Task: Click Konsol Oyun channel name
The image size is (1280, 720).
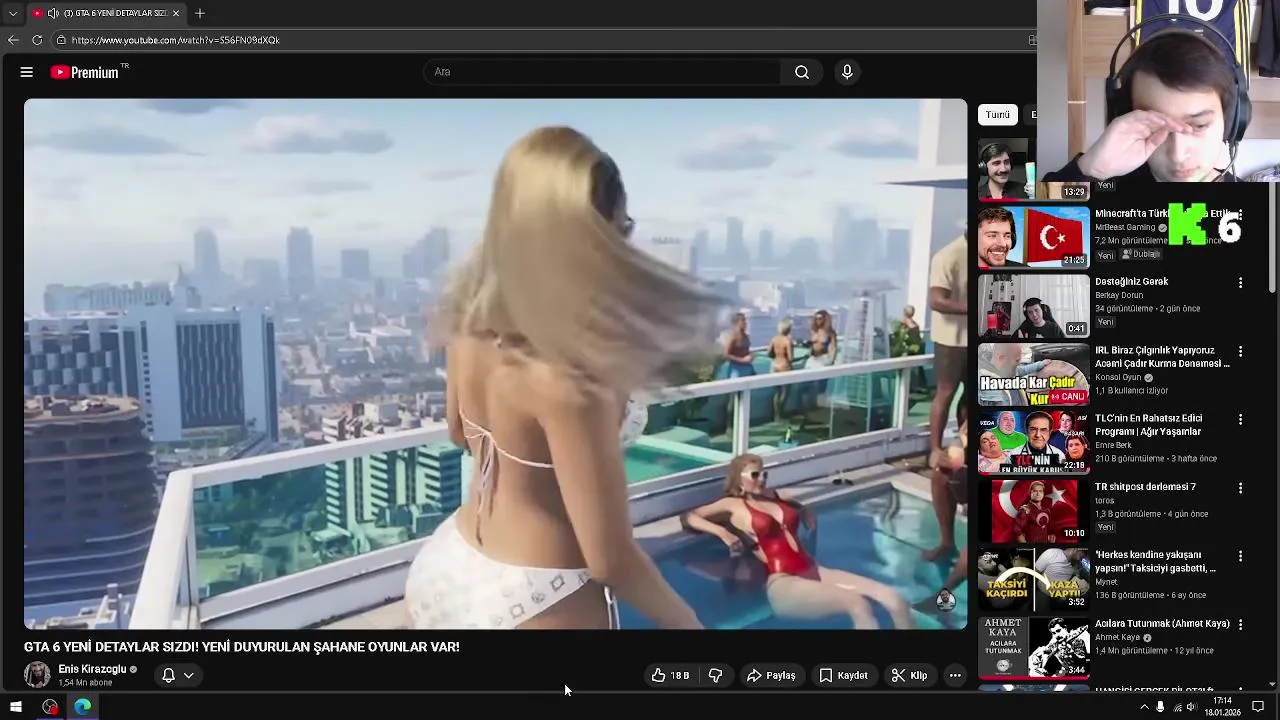Action: 1119,378
